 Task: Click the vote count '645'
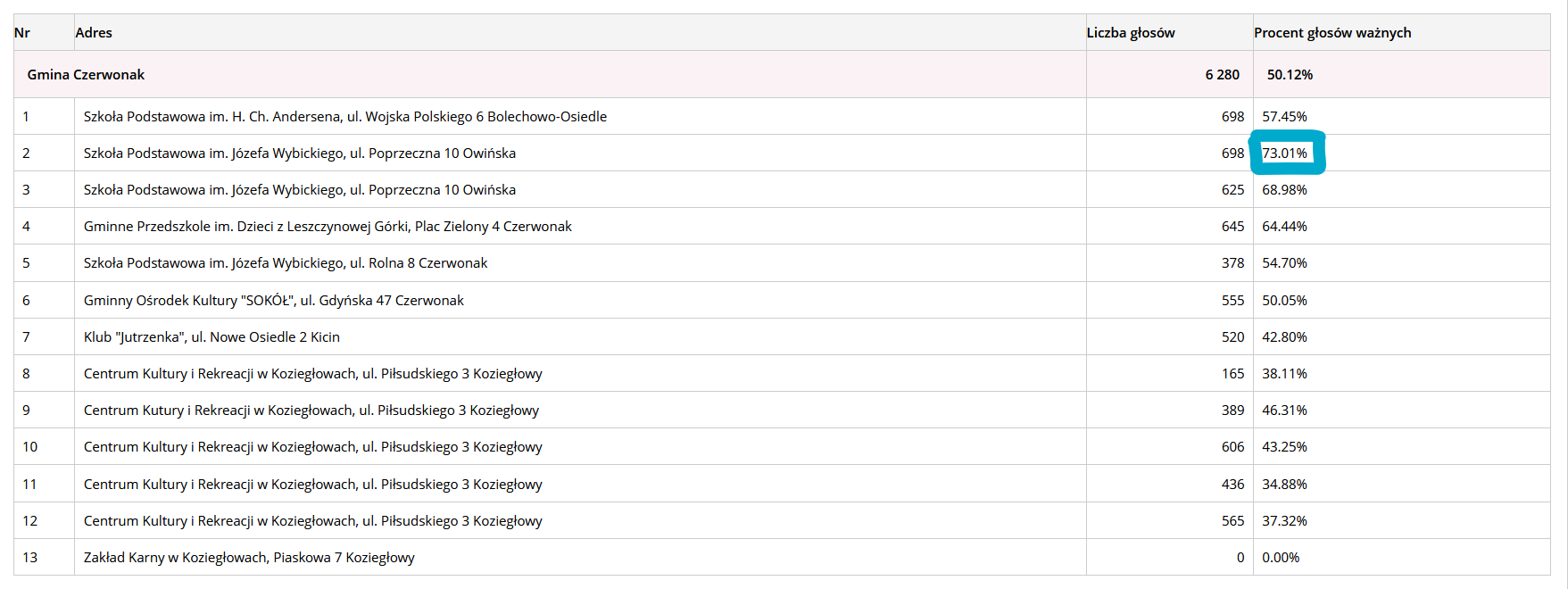(x=1232, y=227)
